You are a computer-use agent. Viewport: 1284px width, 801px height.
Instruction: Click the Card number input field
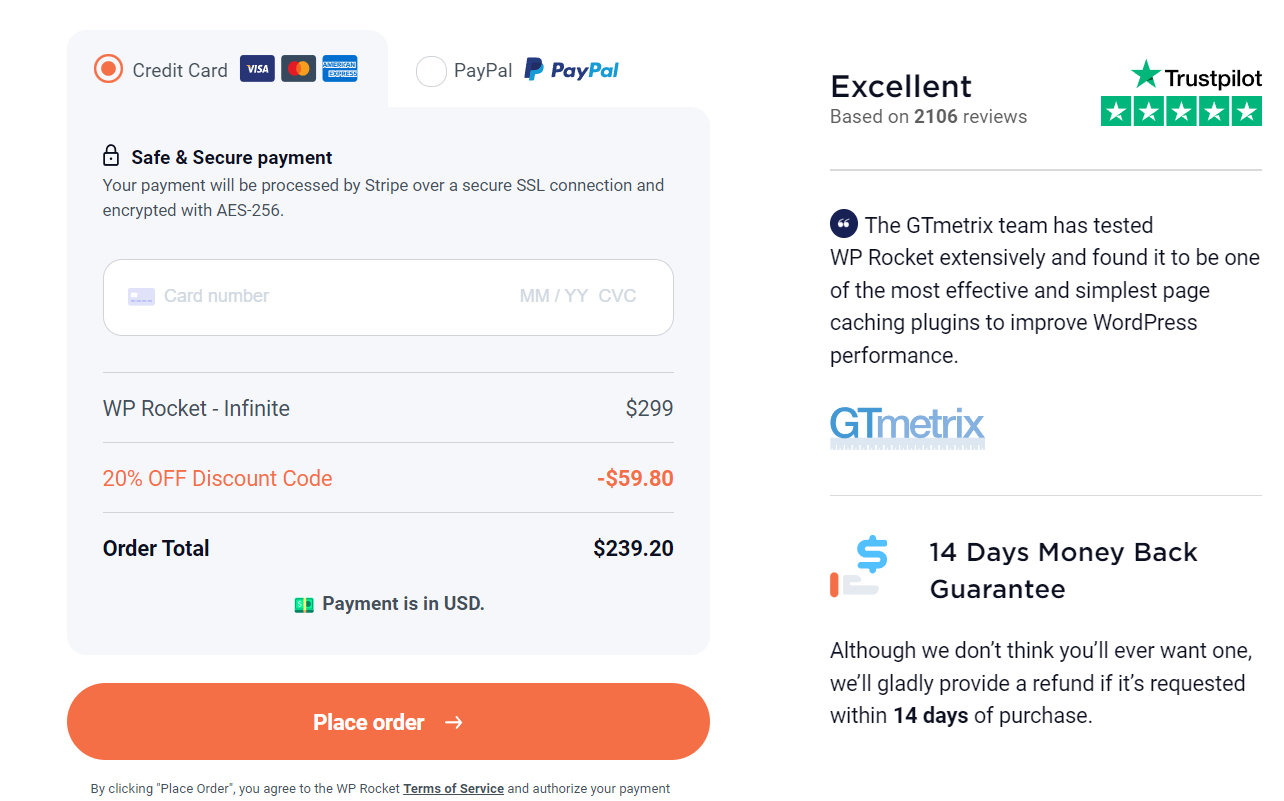(300, 296)
